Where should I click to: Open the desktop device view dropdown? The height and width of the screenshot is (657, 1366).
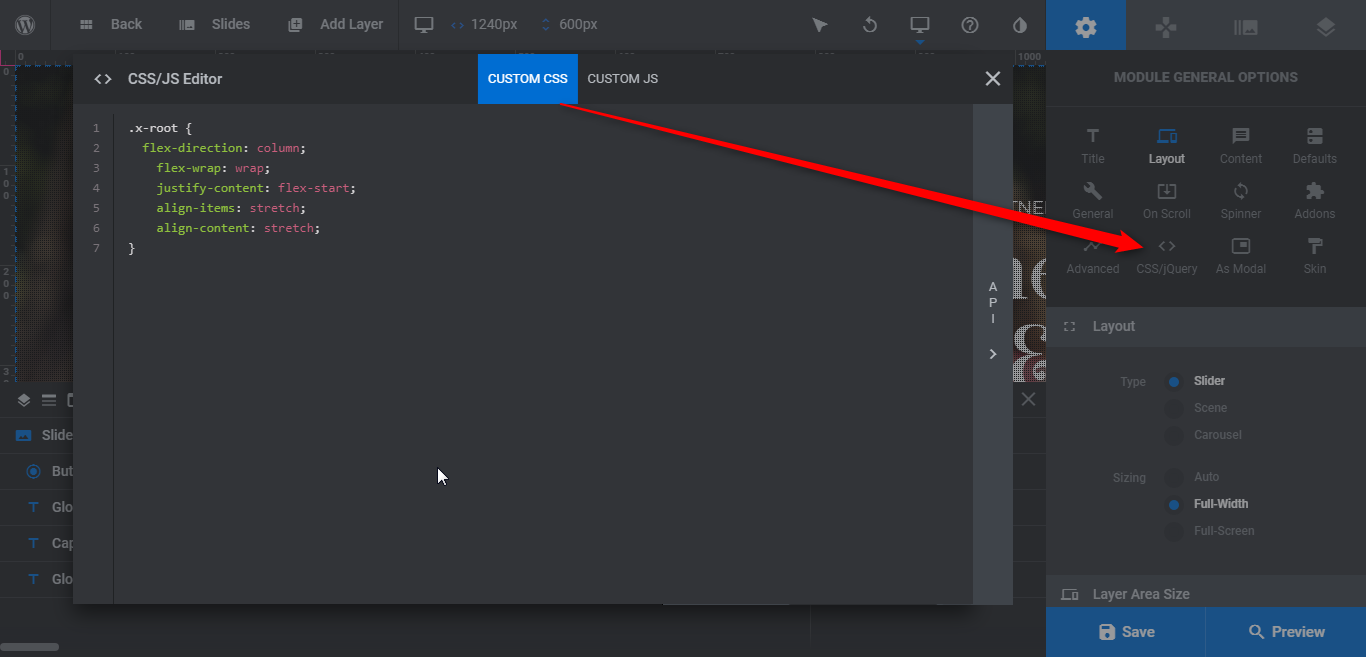920,25
